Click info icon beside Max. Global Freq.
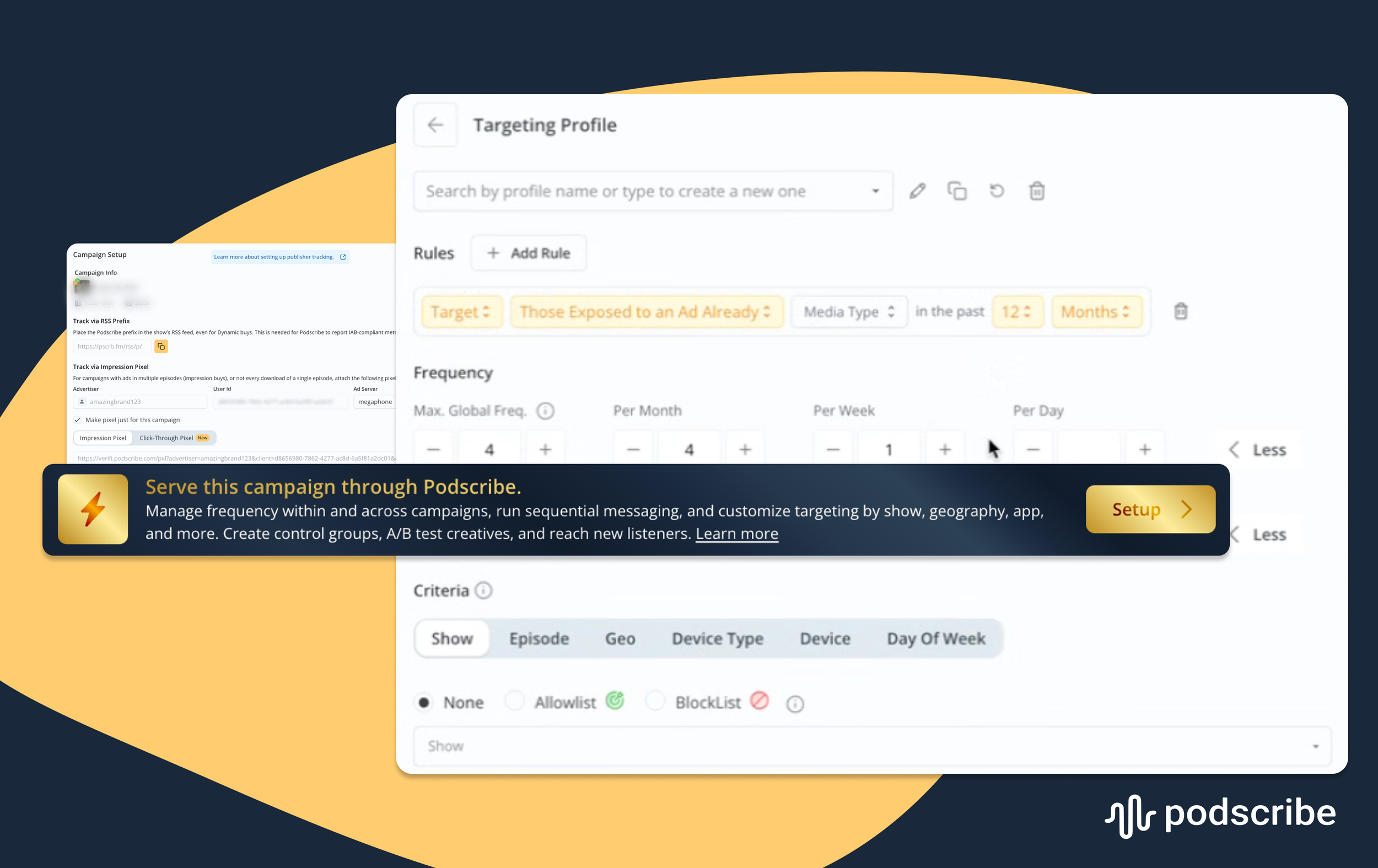1378x868 pixels. (x=545, y=411)
